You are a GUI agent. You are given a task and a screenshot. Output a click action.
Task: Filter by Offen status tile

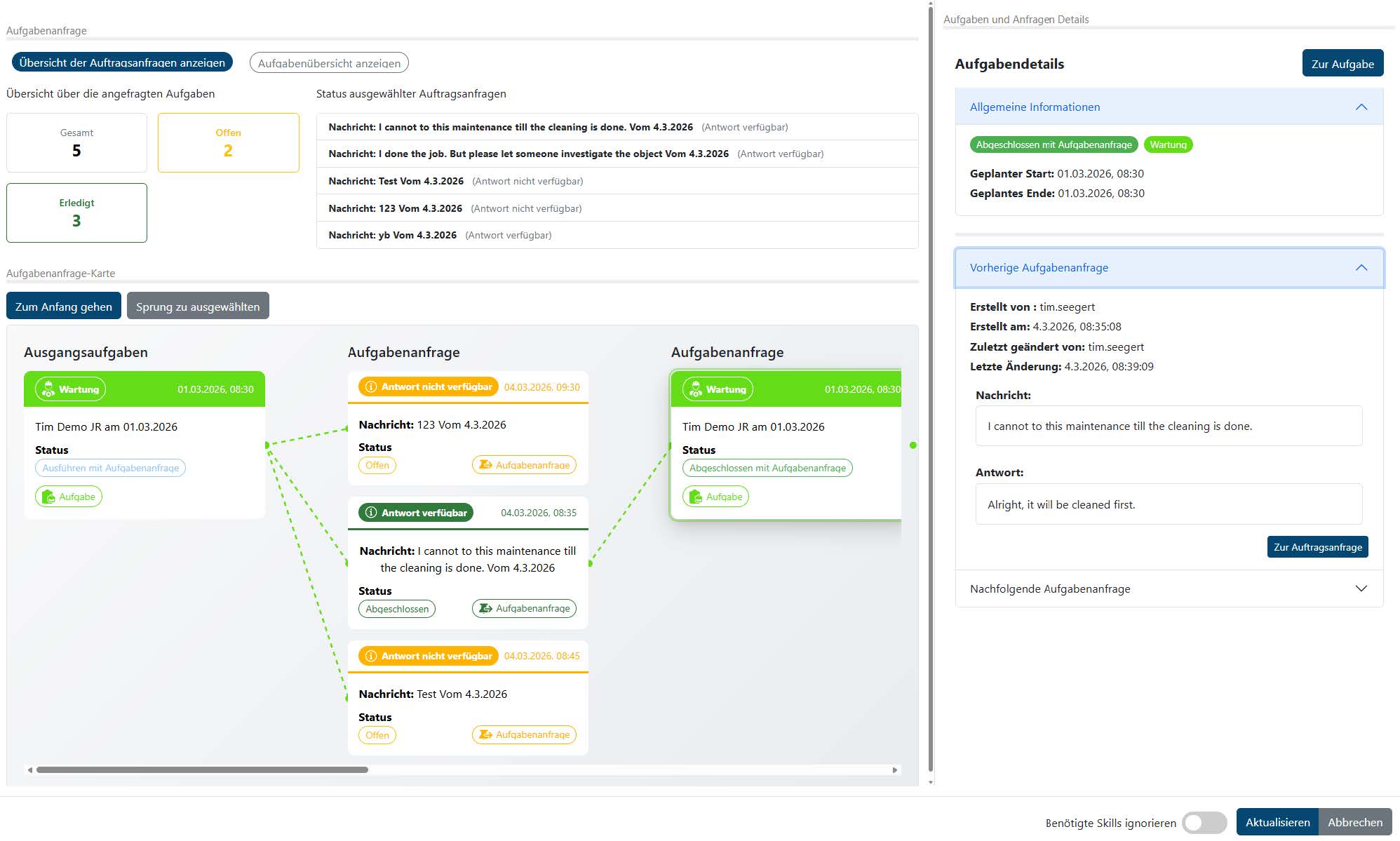coord(228,142)
